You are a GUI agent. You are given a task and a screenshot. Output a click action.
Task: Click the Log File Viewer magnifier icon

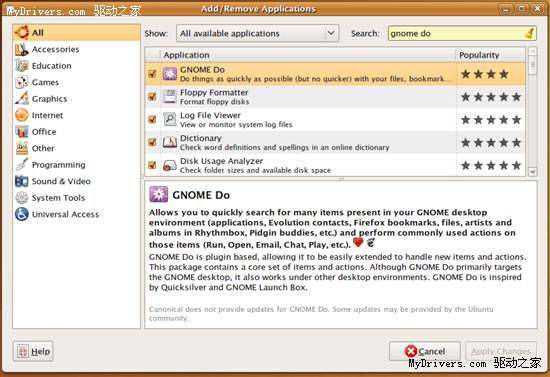pos(170,120)
